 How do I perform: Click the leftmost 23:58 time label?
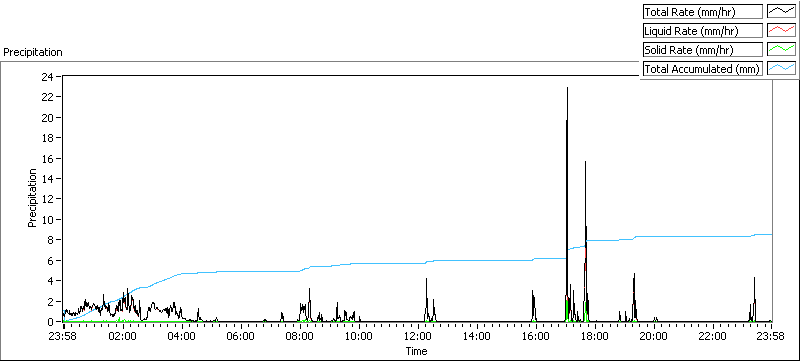(62, 336)
